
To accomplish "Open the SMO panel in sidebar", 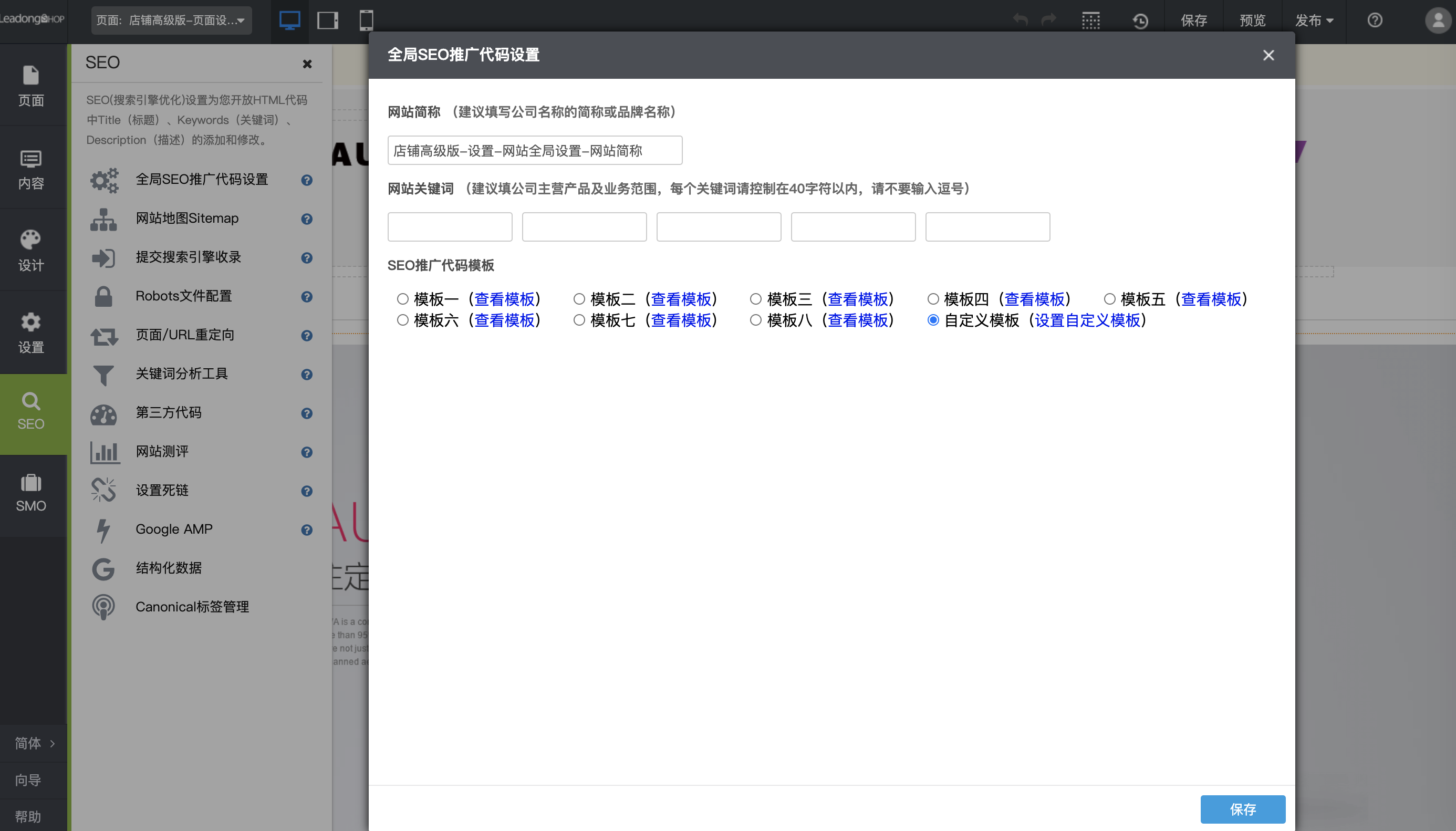I will pos(32,494).
